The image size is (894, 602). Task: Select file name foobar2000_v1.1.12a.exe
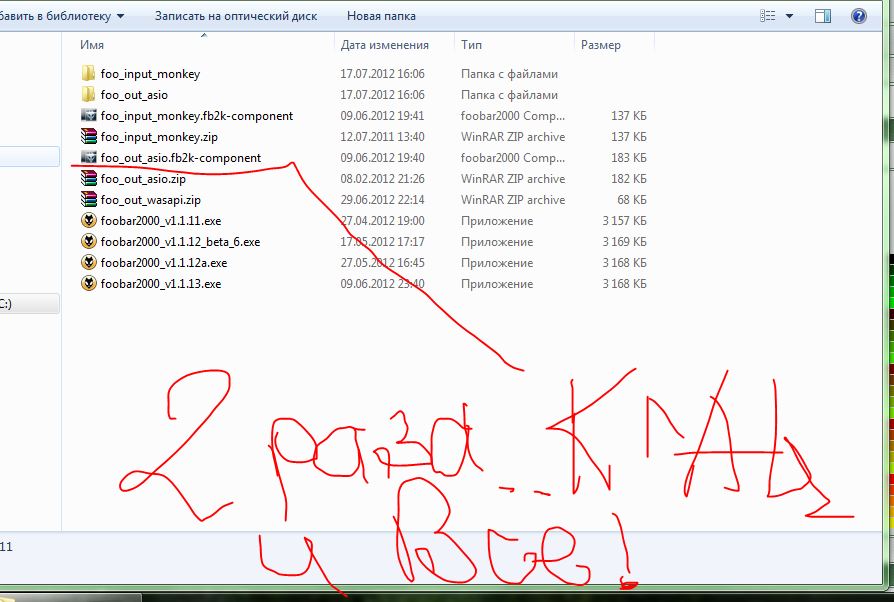[x=164, y=263]
